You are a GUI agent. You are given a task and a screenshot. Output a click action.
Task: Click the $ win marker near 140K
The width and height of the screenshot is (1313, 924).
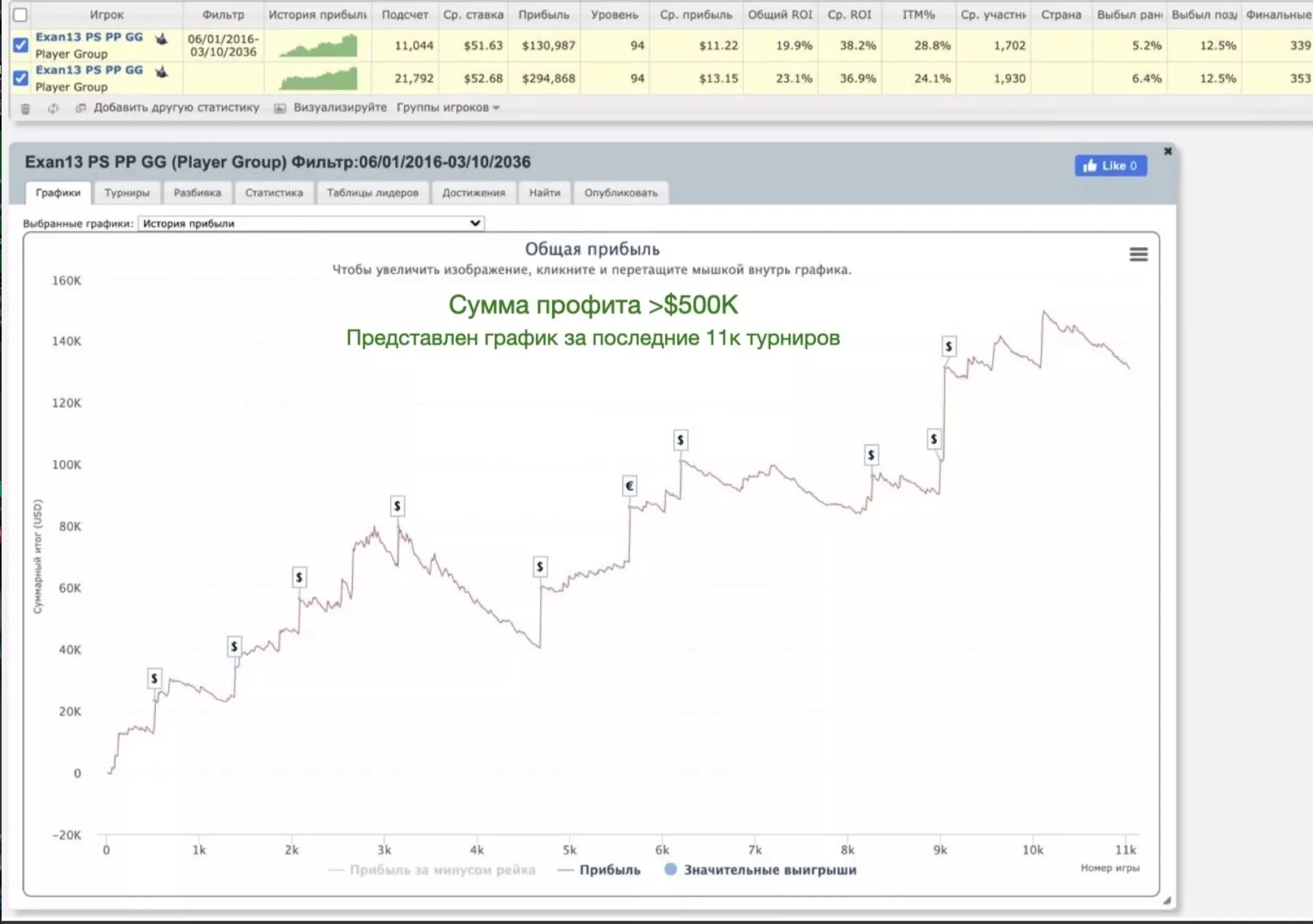tap(949, 346)
